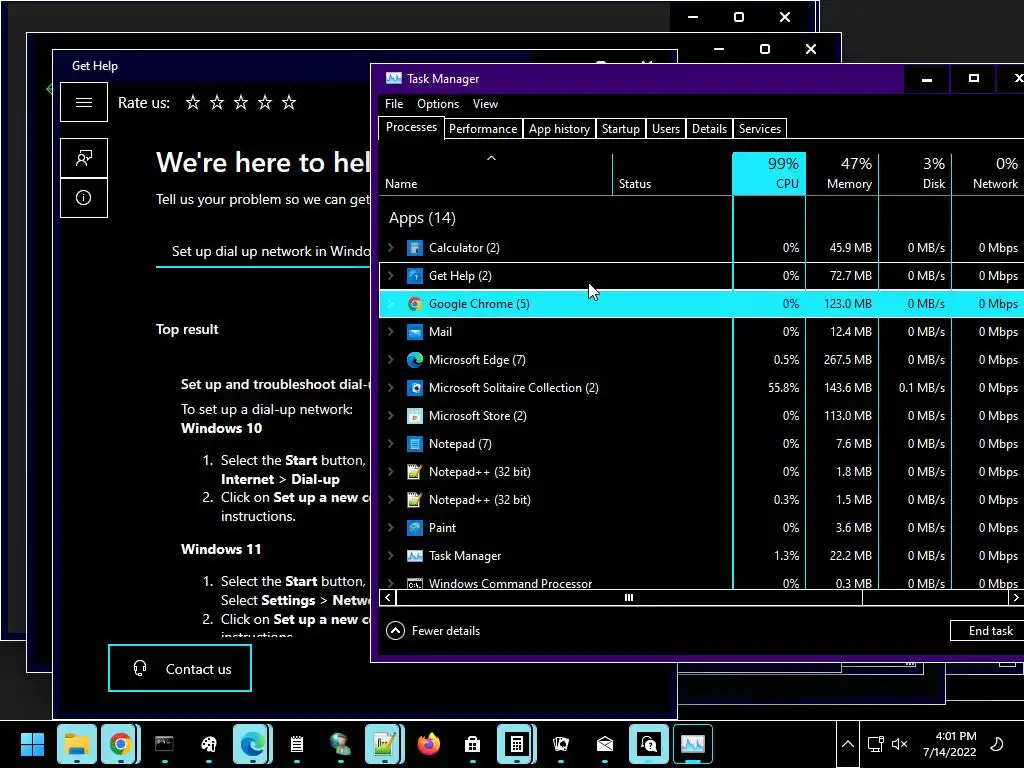Screen dimensions: 1024x768
Task: Click the Google Chrome icon in process list
Action: (414, 304)
